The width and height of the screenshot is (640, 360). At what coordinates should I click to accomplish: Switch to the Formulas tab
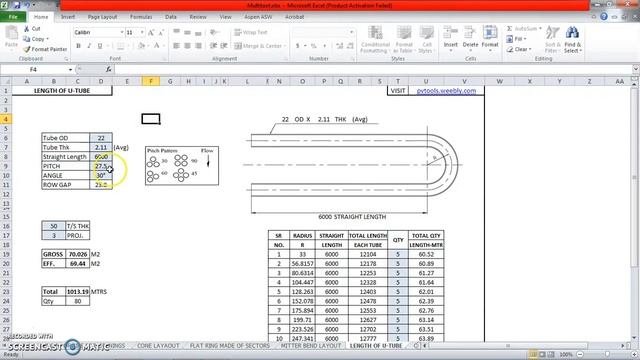(141, 17)
